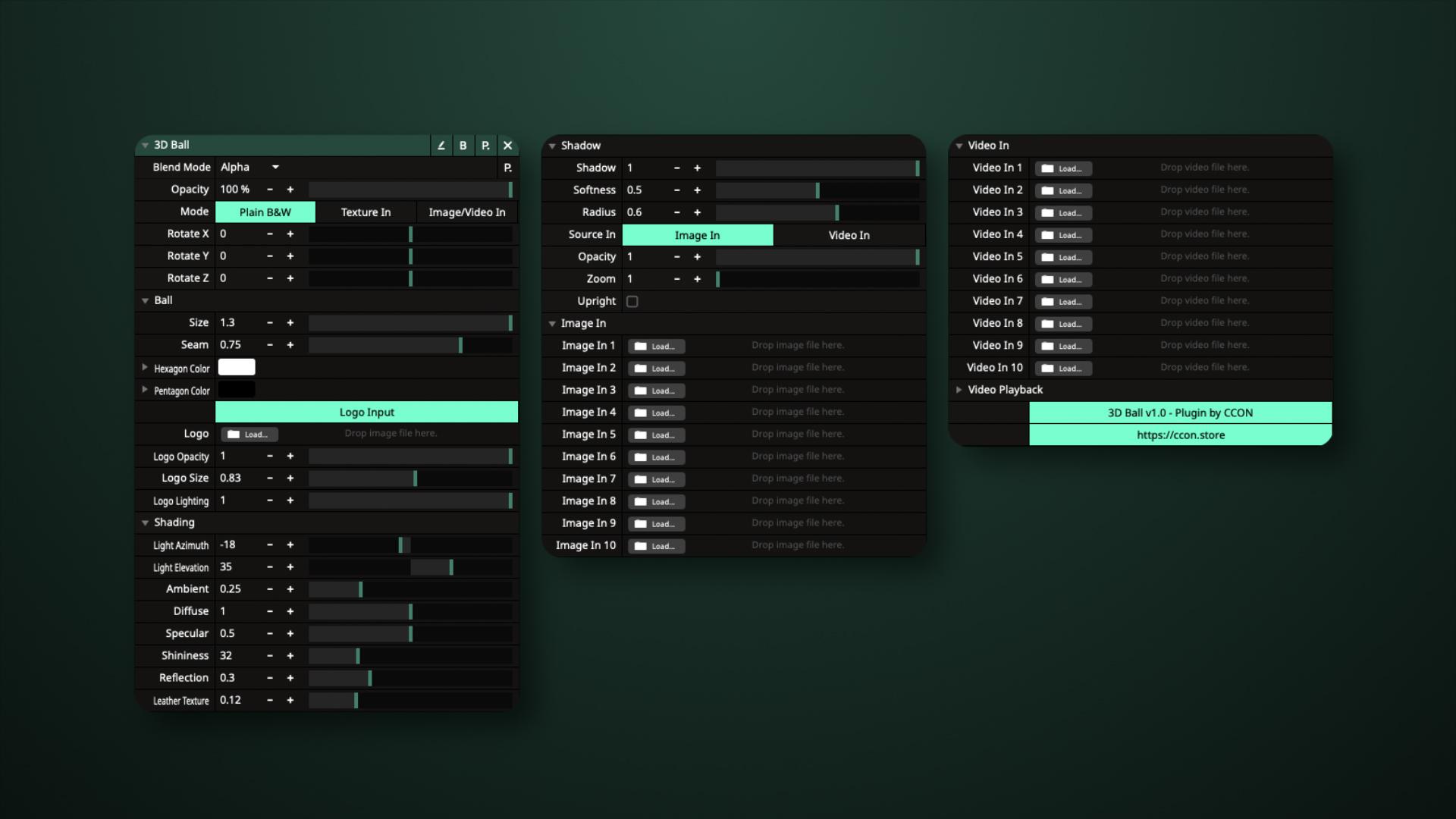Screen dimensions: 1456x819
Task: Click the Seam slider track
Action: point(410,346)
